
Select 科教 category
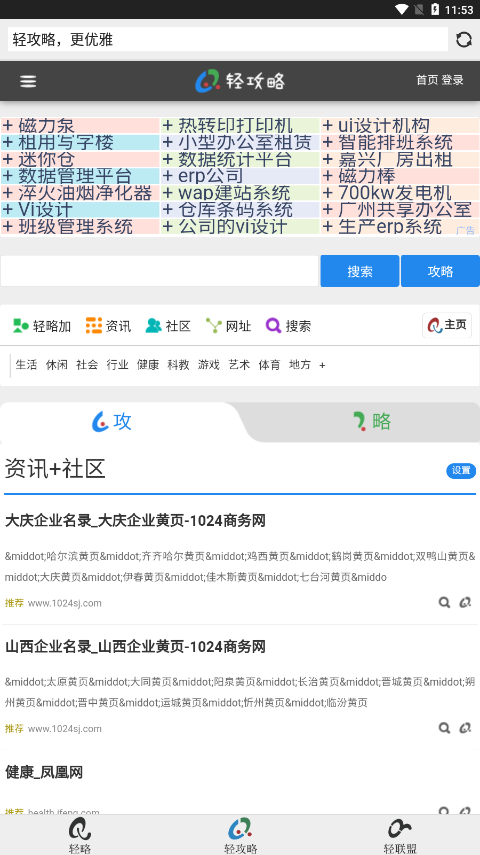[x=178, y=365]
